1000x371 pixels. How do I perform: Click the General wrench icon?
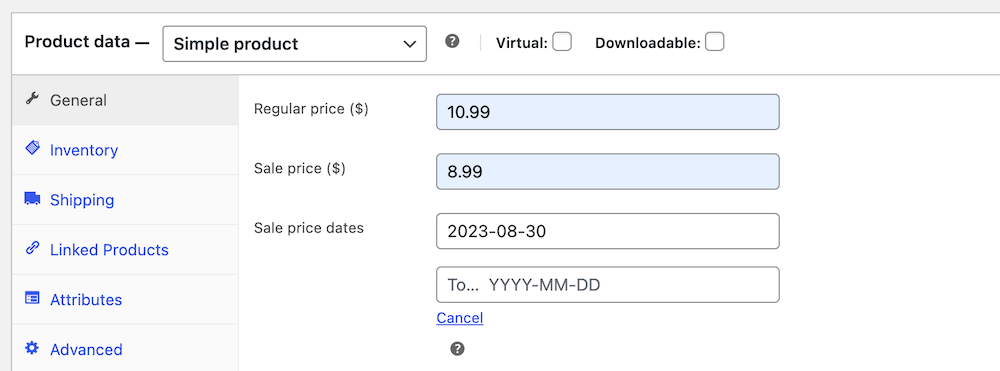coord(32,98)
